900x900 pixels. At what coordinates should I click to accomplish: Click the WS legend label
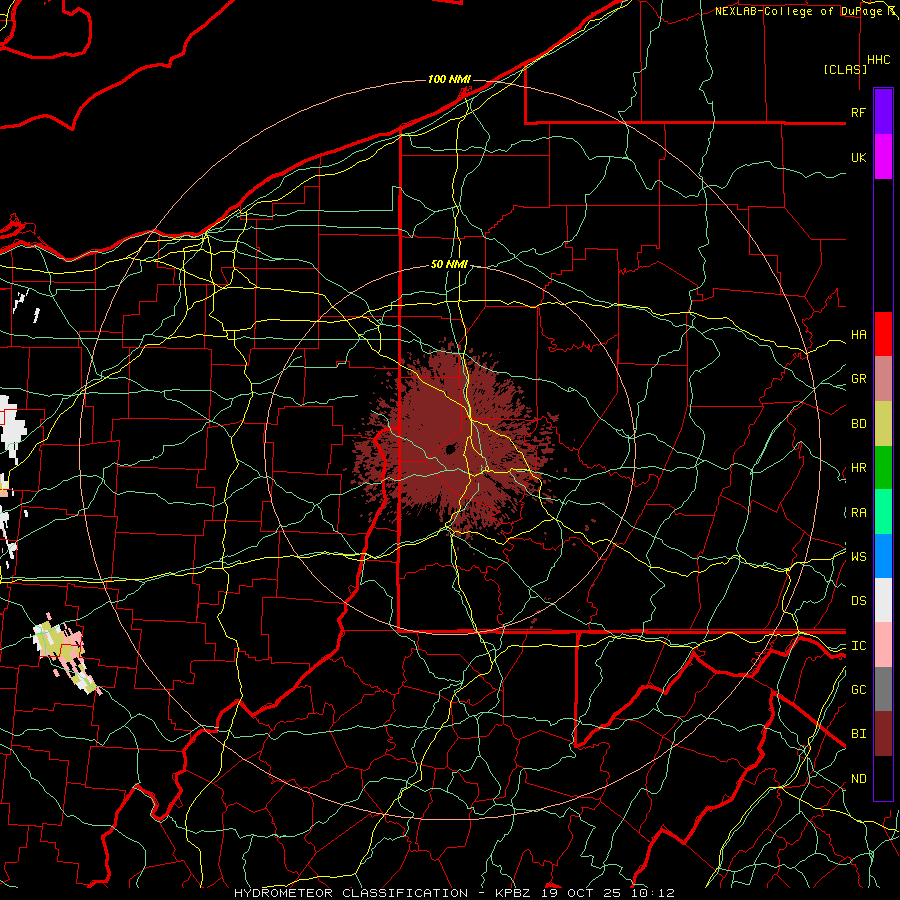[x=858, y=557]
